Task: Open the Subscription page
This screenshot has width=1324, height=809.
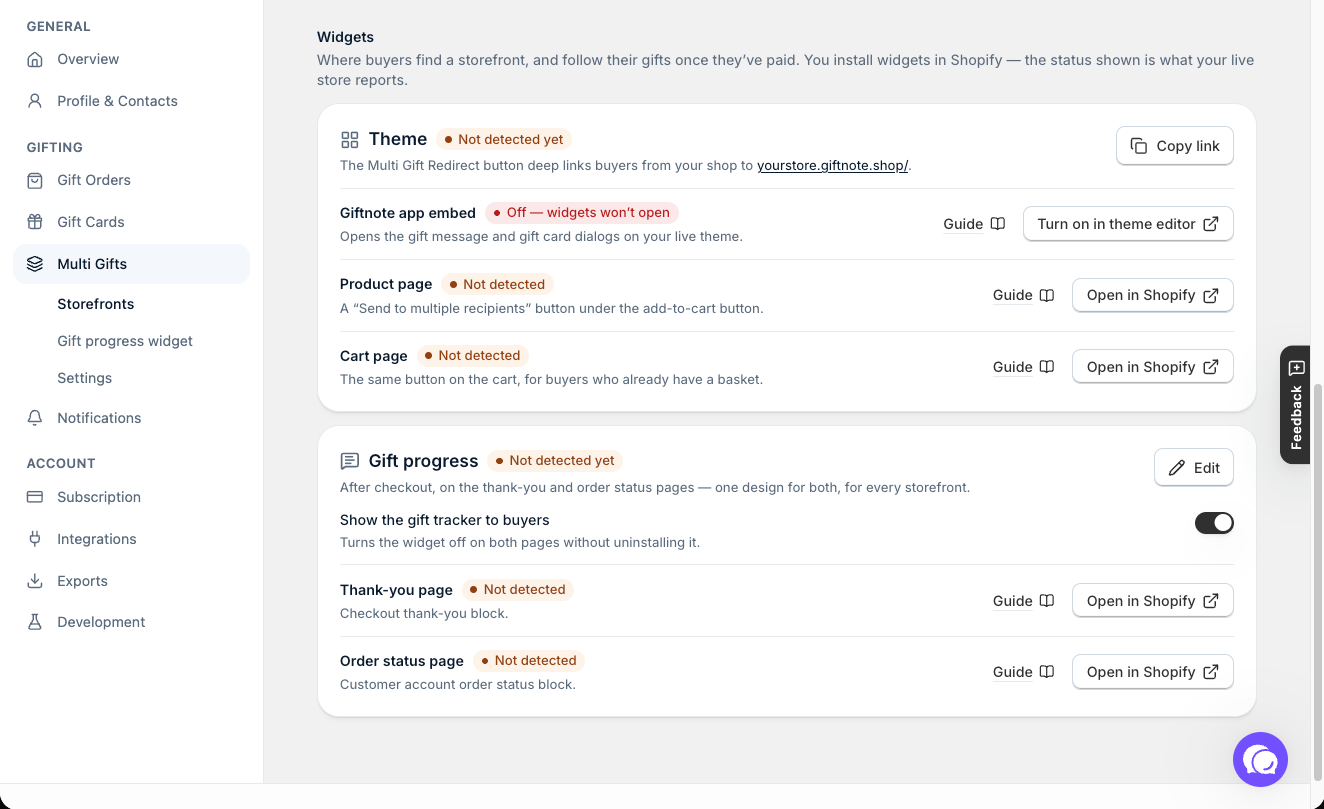Action: coord(131,497)
